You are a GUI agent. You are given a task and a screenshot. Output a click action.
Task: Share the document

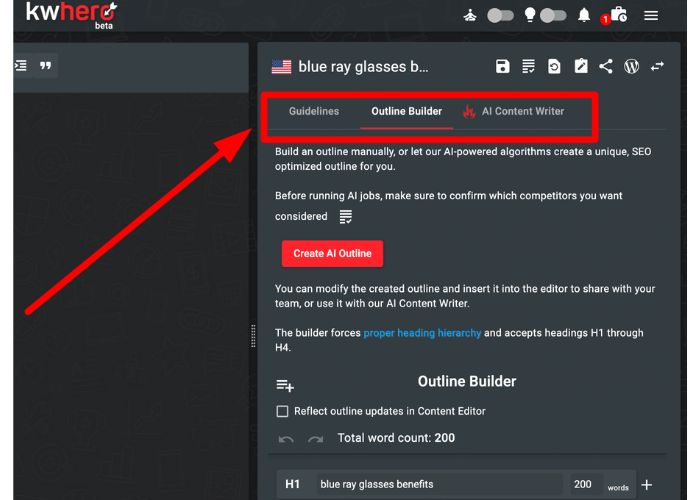(606, 67)
